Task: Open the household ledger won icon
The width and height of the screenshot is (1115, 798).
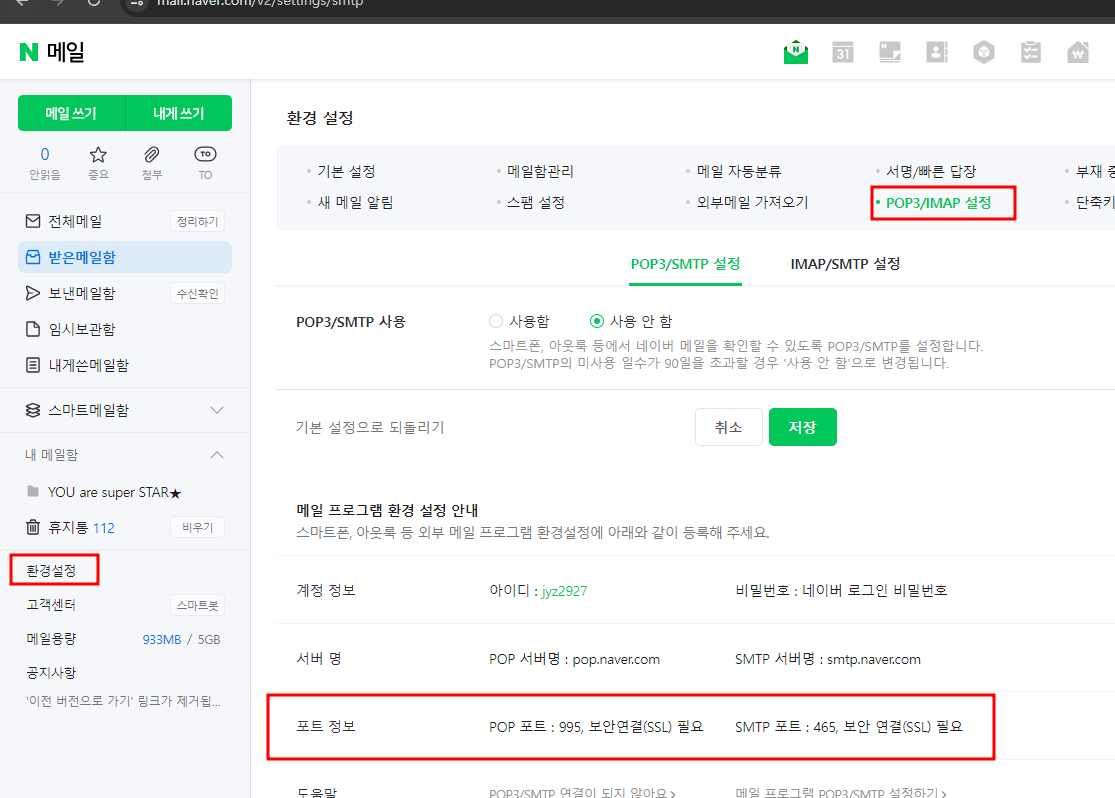Action: click(x=1078, y=52)
